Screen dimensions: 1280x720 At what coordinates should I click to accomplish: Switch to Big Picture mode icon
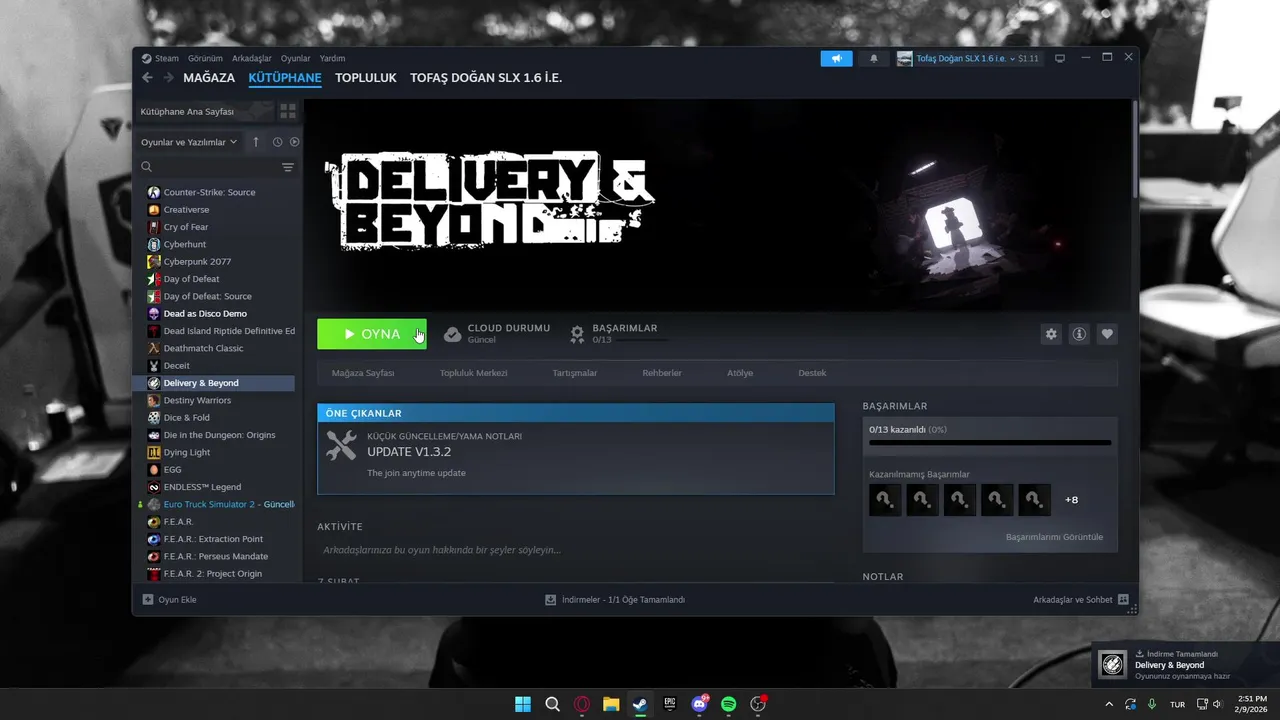click(x=1060, y=58)
